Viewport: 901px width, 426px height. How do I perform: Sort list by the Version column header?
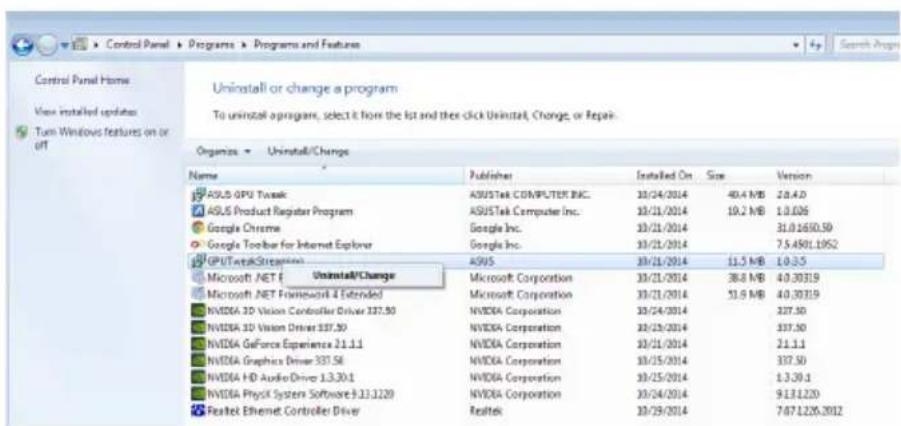click(827, 175)
